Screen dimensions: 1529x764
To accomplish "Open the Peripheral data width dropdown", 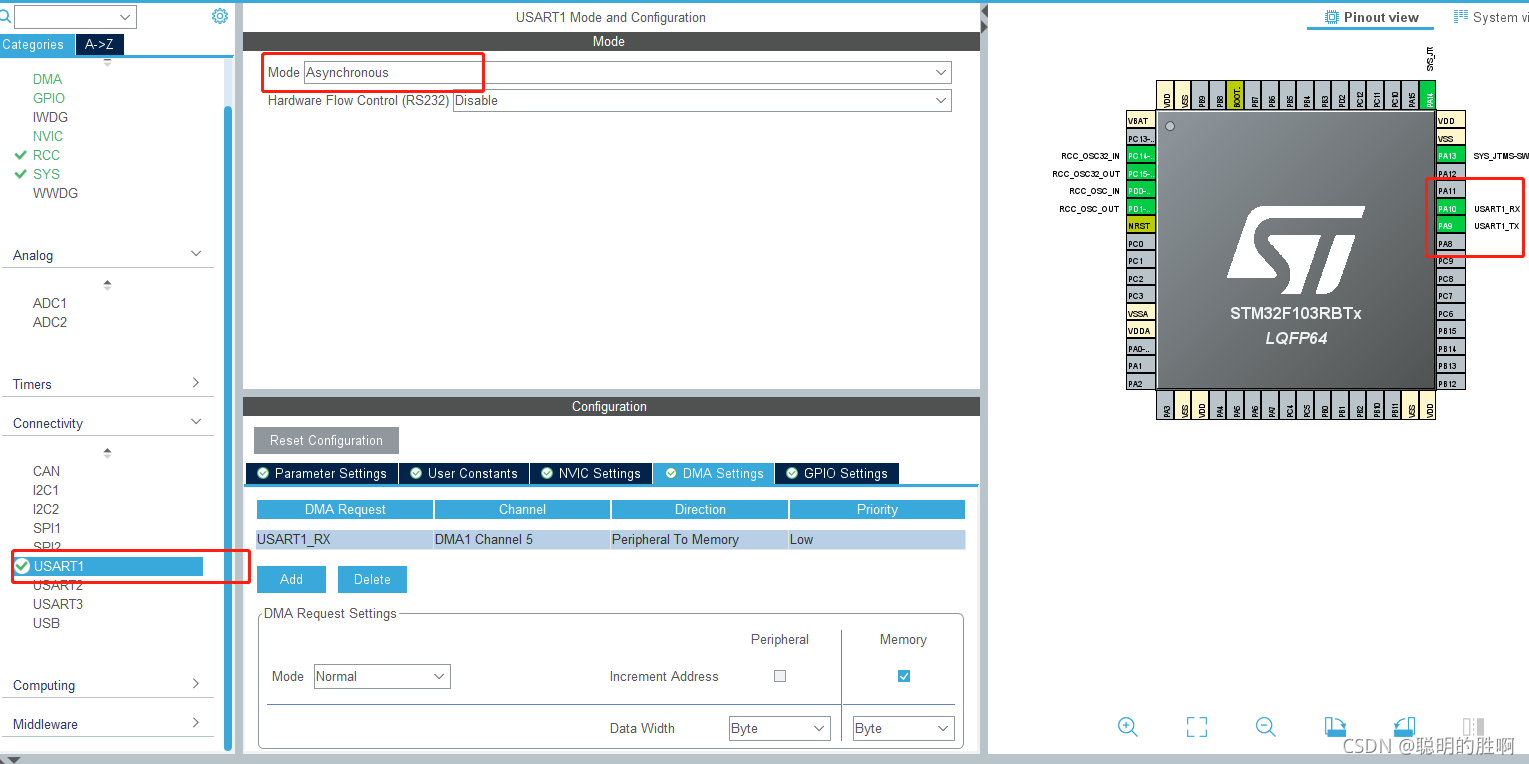I will pyautogui.click(x=780, y=728).
